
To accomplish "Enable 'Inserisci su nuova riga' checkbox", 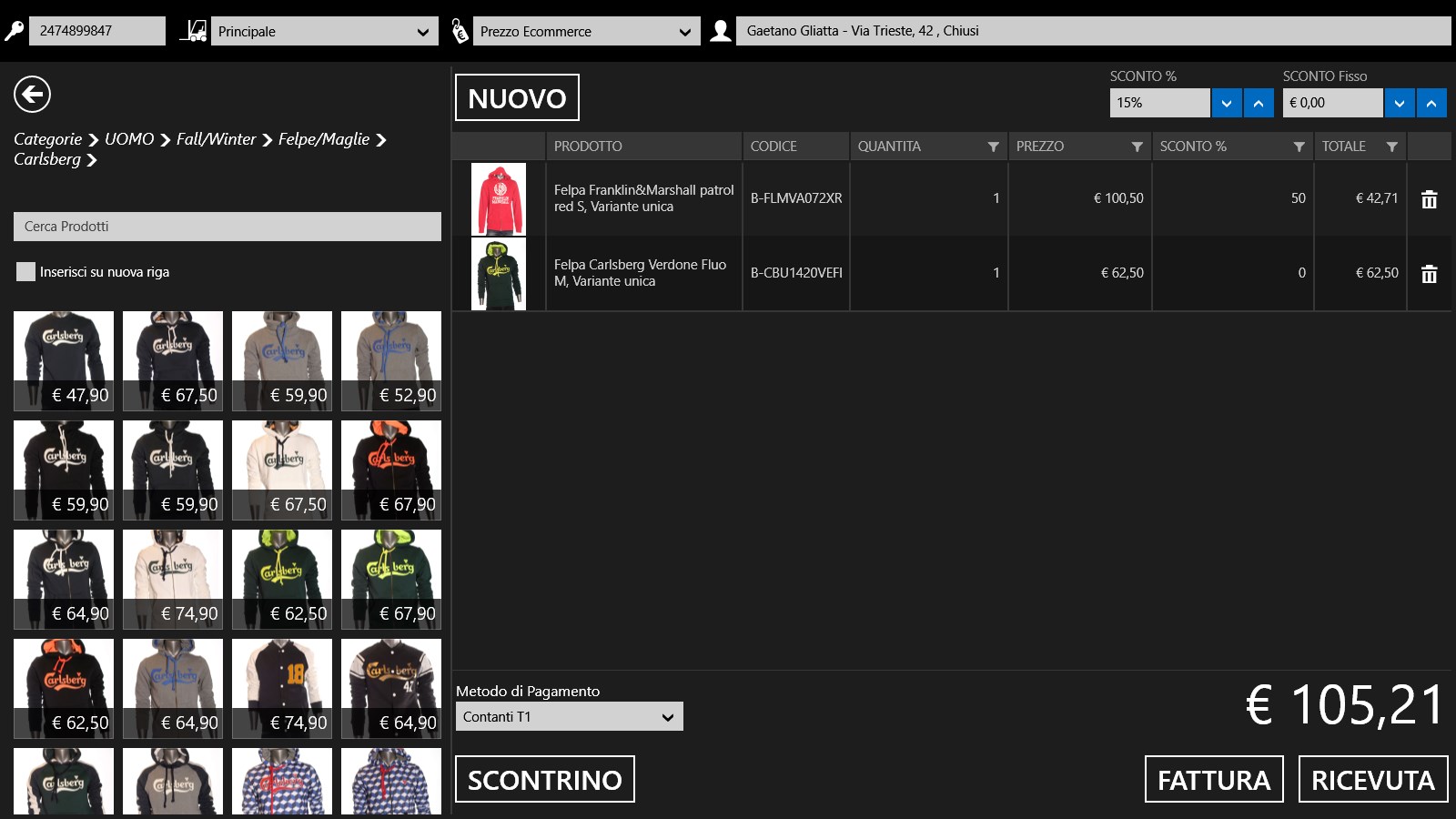I will point(25,271).
